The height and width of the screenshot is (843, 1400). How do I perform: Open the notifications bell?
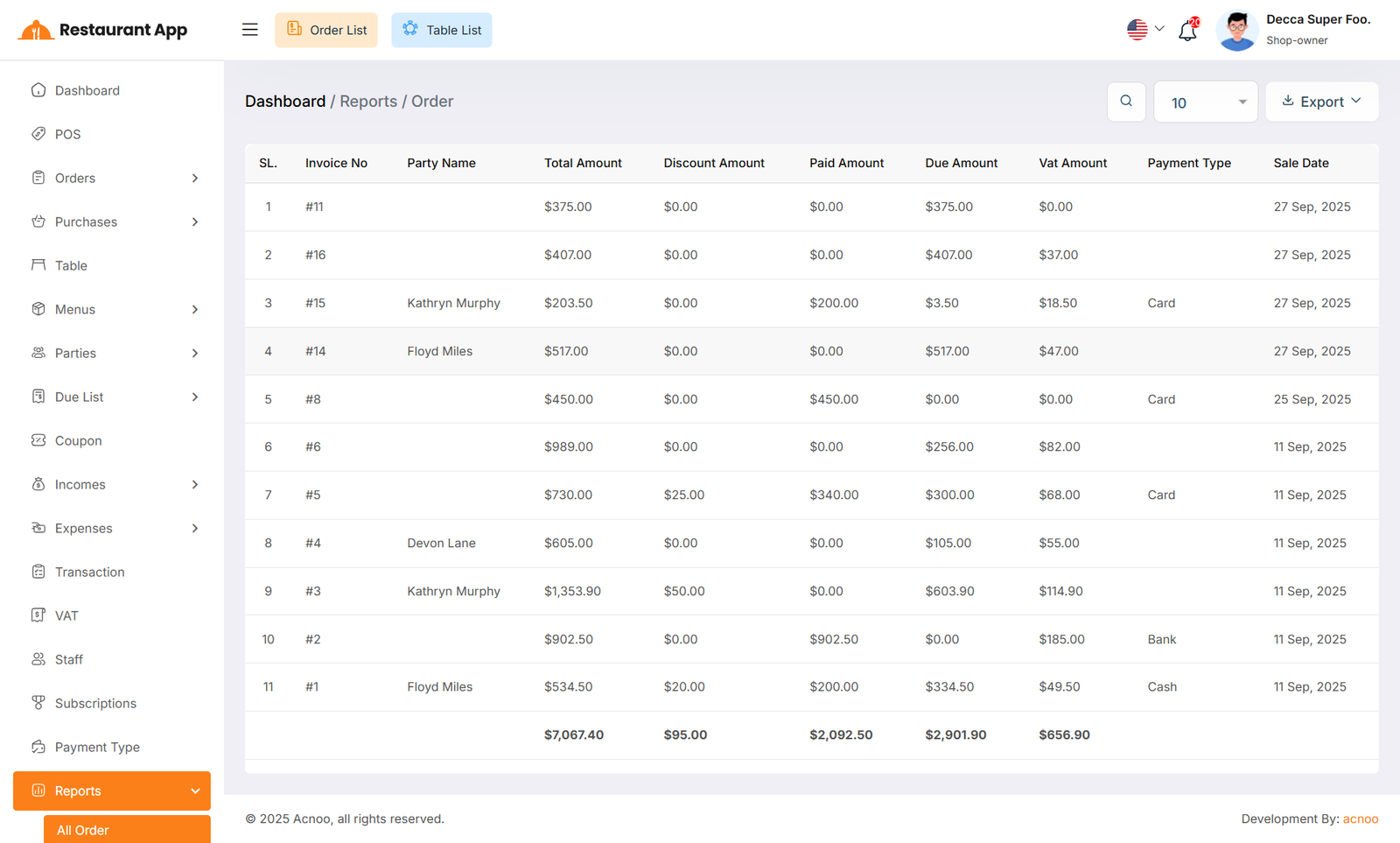click(1187, 31)
